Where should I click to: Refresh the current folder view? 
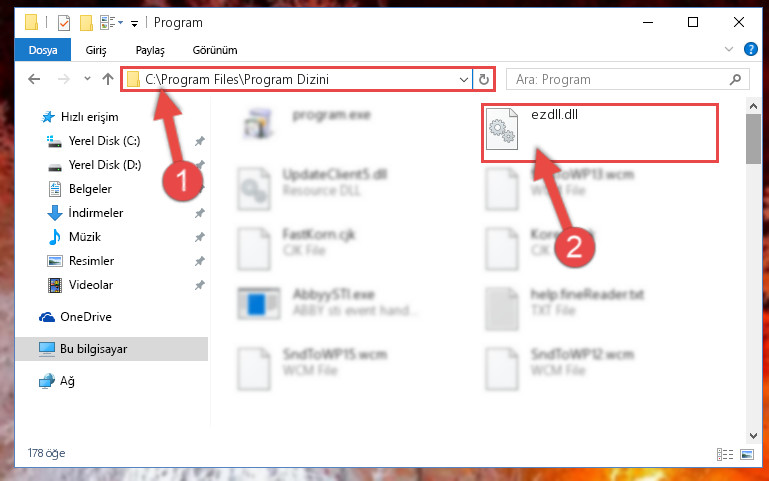coord(484,79)
